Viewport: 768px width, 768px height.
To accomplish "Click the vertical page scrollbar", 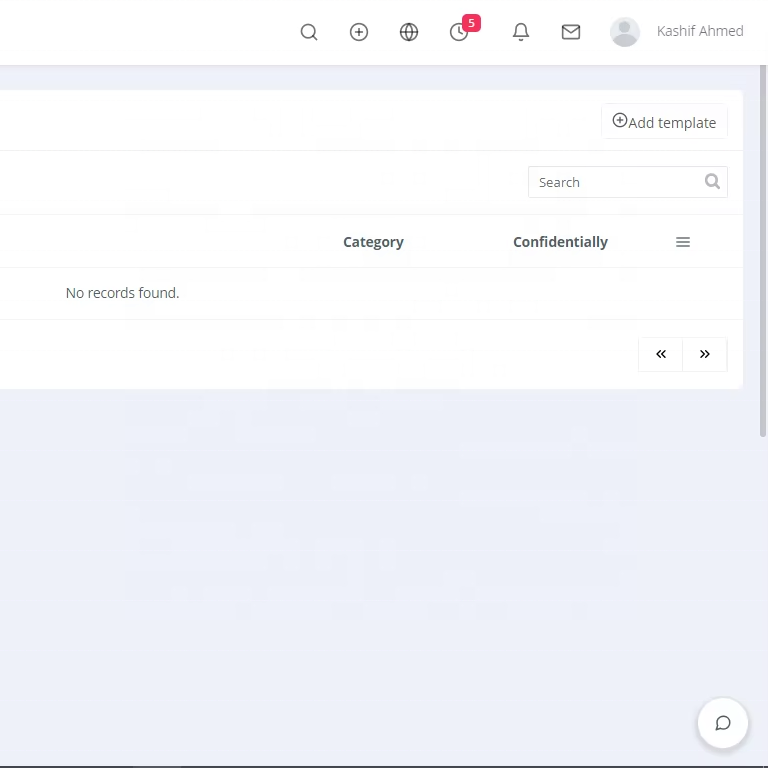I will (763, 251).
